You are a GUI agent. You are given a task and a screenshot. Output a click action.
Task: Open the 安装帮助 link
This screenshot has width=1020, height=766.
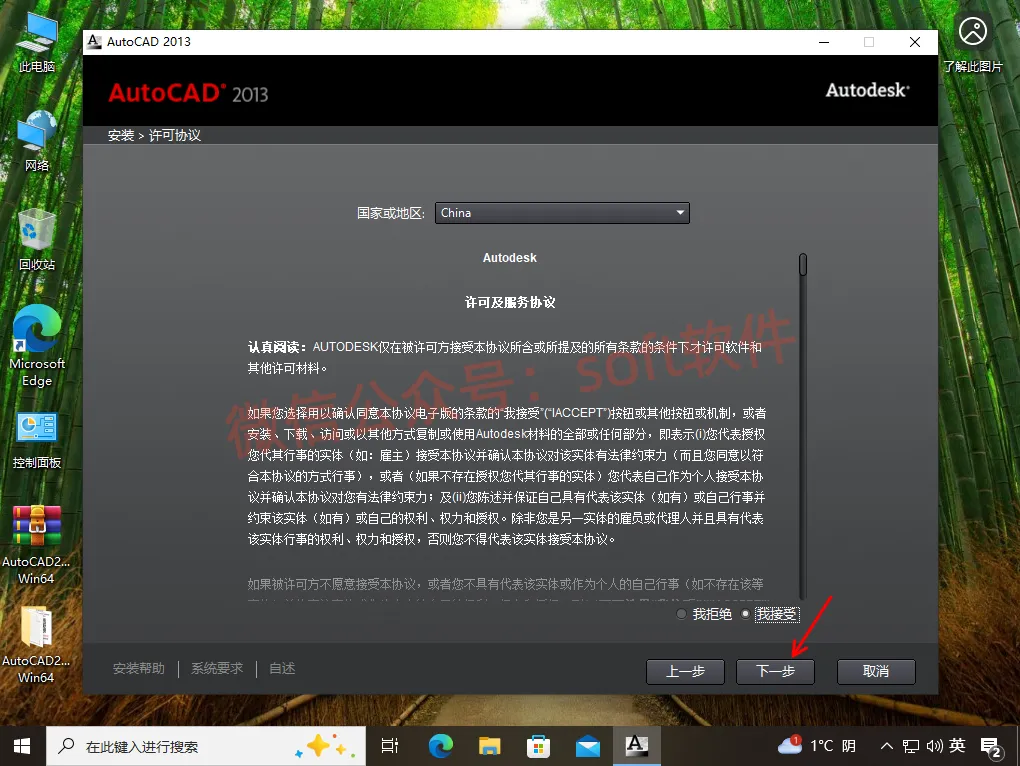click(139, 668)
